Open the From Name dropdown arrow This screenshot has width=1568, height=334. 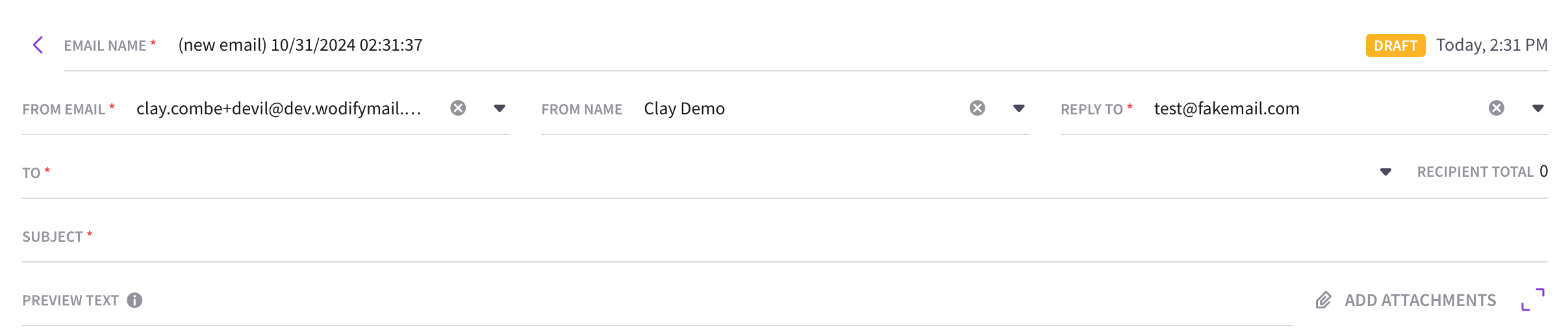click(1018, 109)
